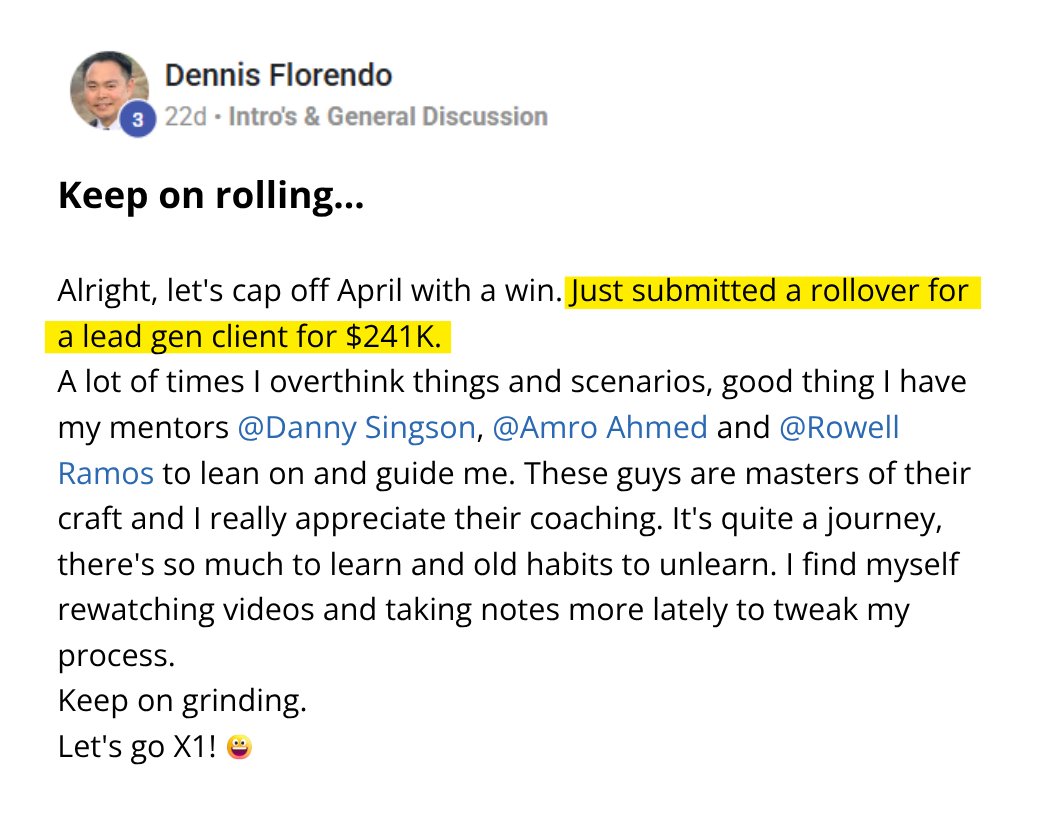Open the Intro's & General Discussion category
Viewport: 1039px width, 822px height.
388,117
